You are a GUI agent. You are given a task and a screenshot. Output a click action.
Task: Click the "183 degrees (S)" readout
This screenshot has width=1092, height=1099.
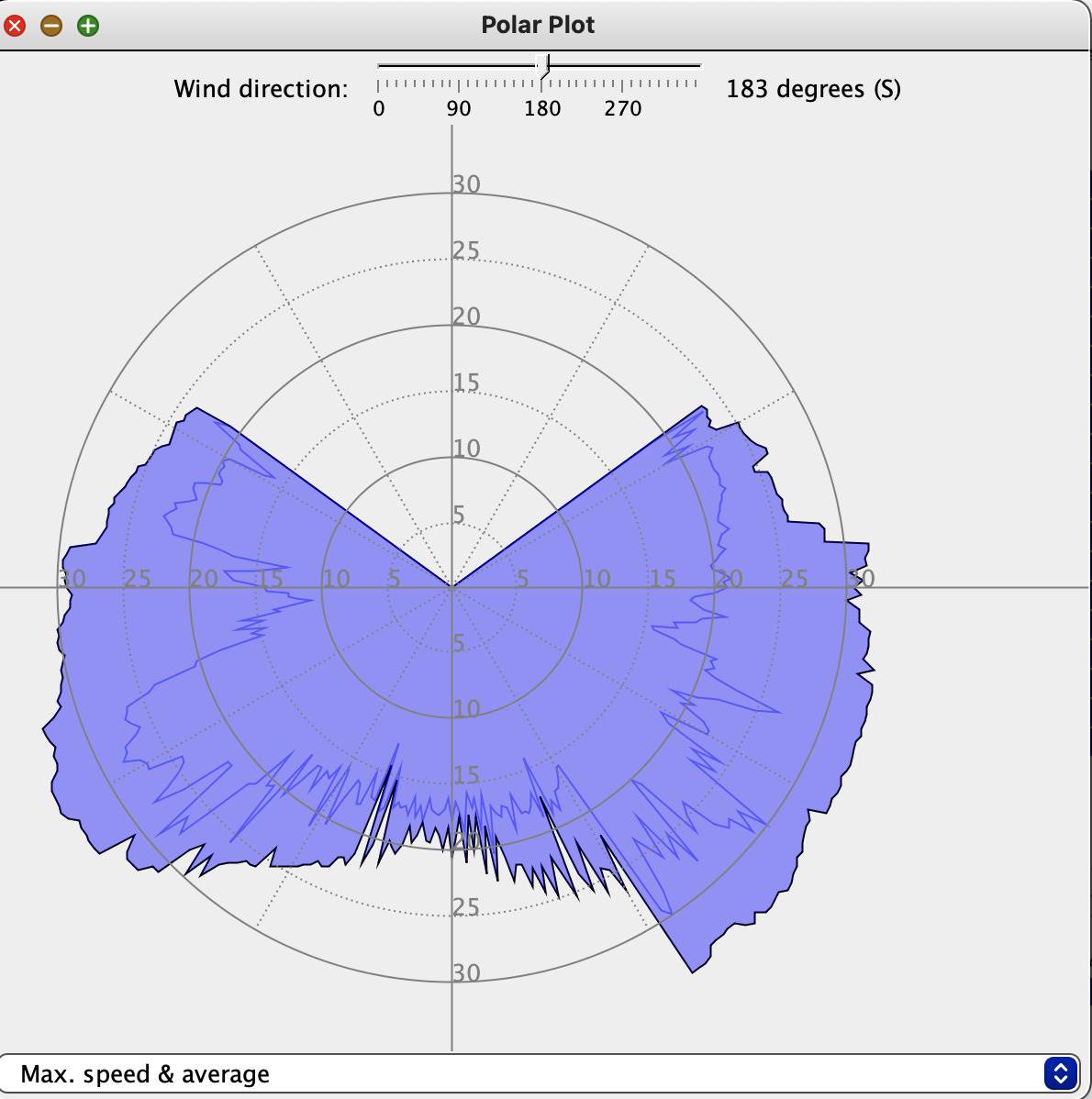813,89
